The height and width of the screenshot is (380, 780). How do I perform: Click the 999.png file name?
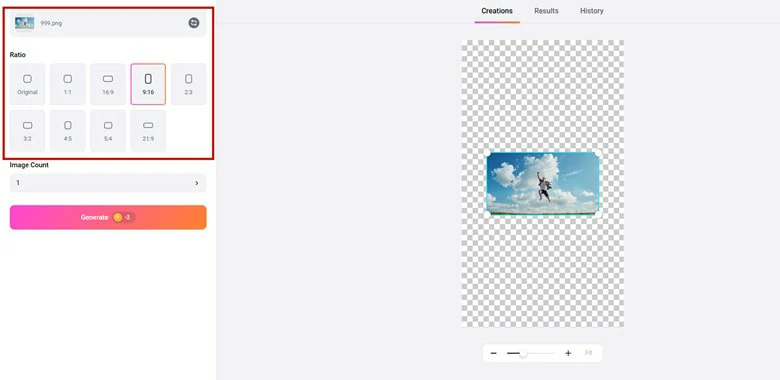51,23
